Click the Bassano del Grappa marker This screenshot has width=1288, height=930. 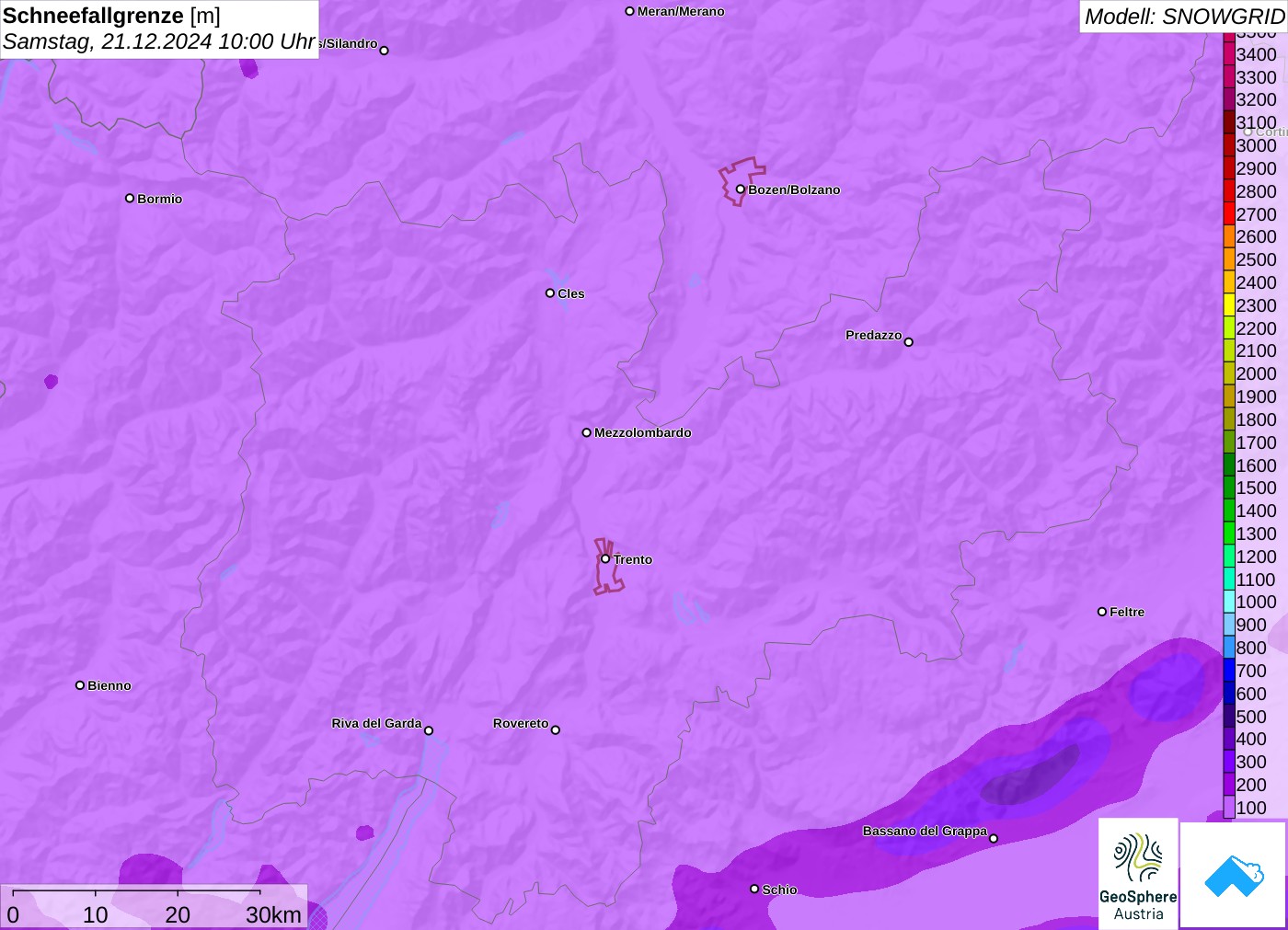pos(994,838)
